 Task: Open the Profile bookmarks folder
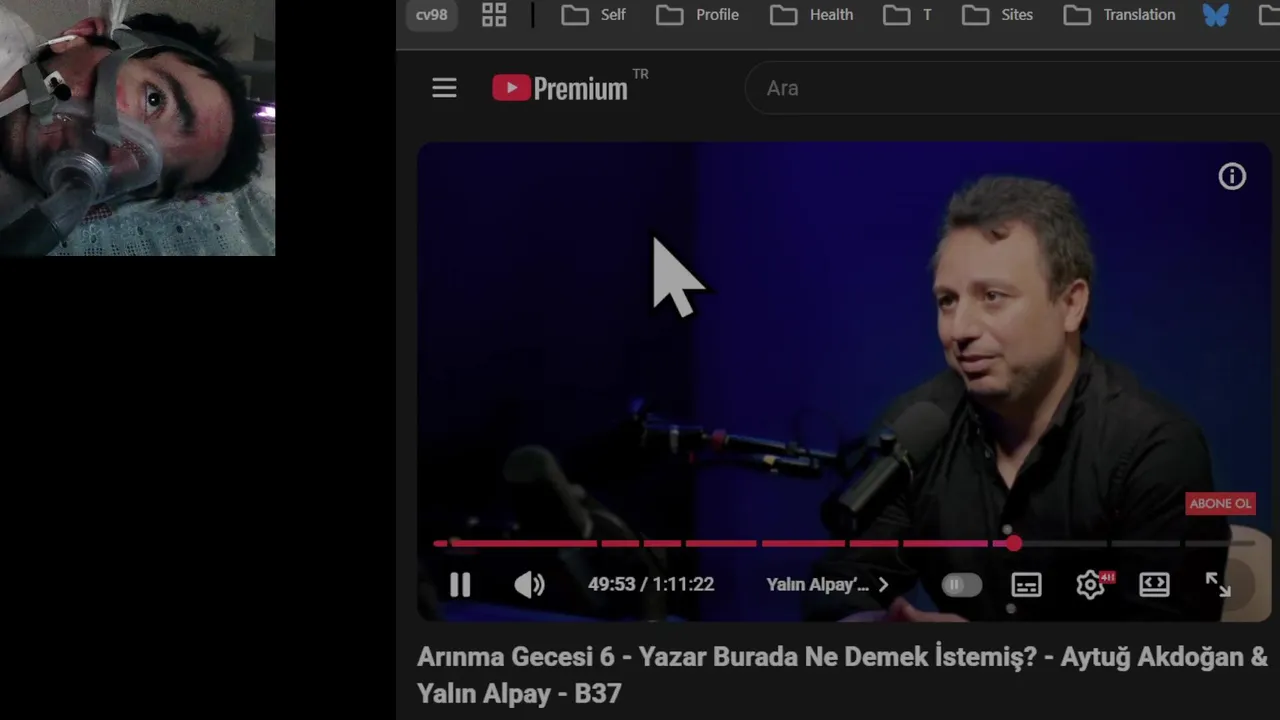[697, 15]
